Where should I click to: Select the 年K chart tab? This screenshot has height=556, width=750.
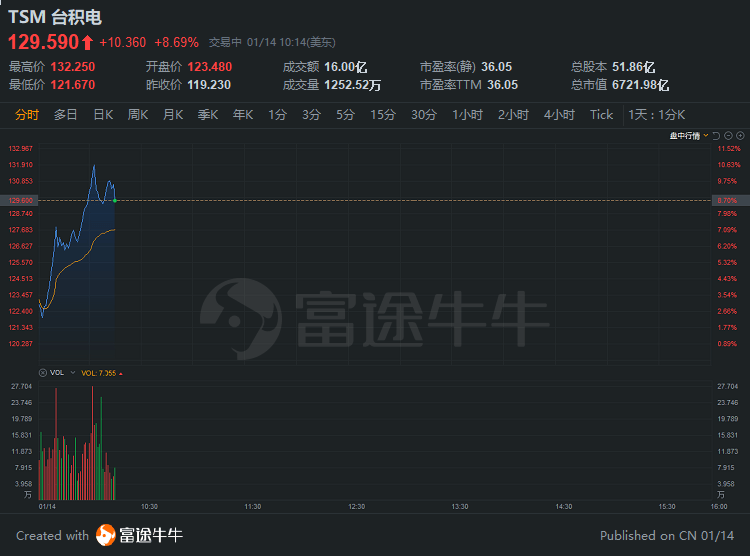[243, 115]
